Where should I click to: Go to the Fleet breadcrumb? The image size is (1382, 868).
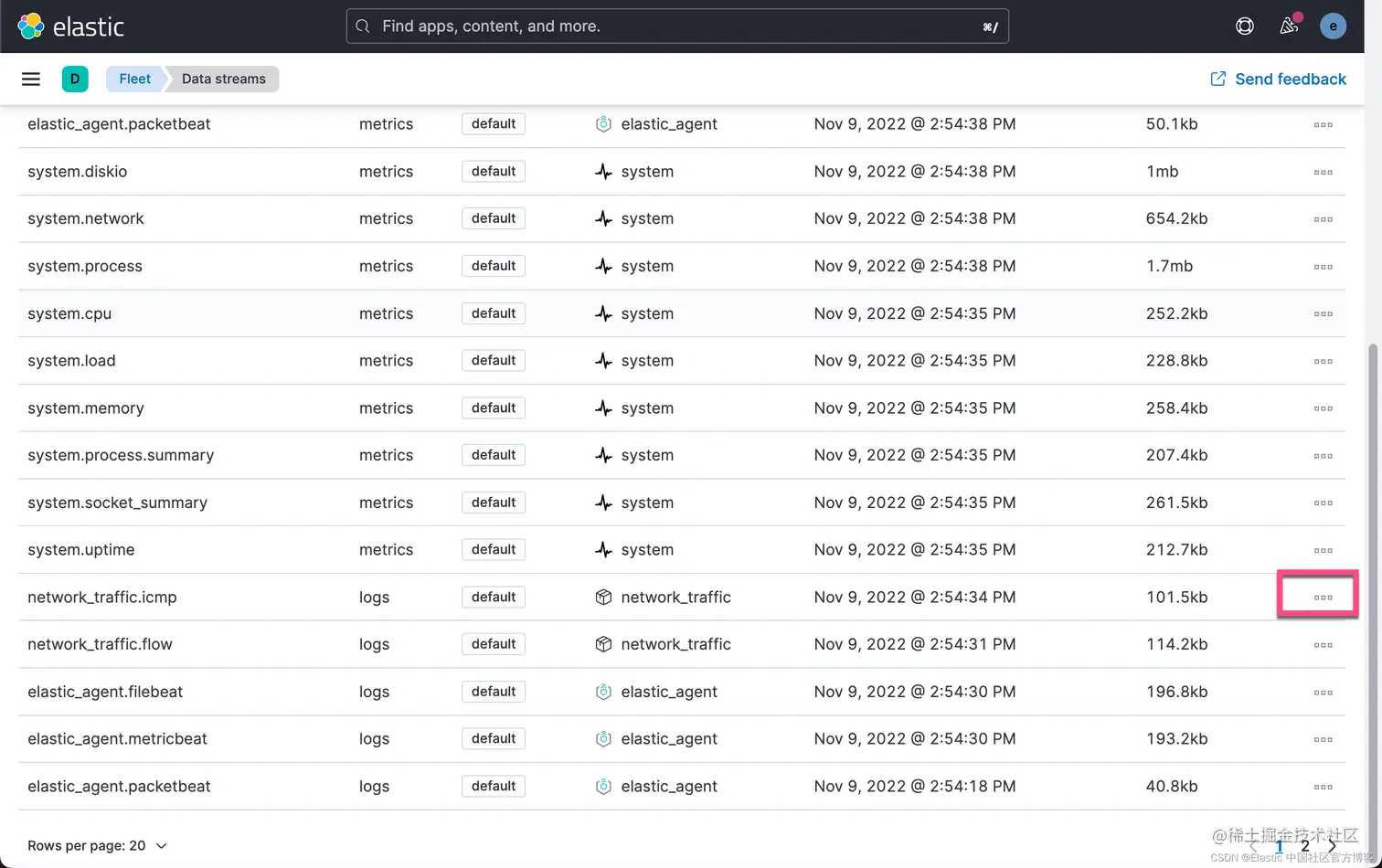click(x=134, y=79)
